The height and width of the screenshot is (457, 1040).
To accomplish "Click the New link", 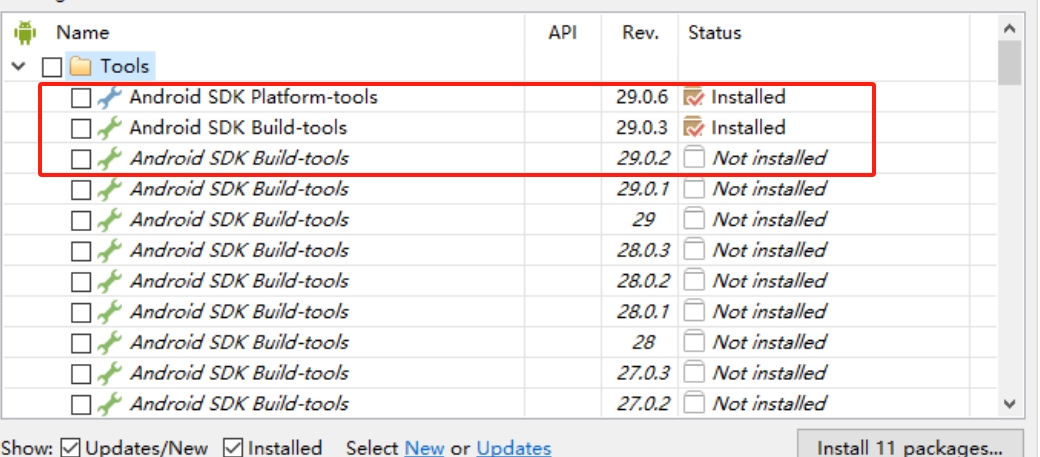I will [x=424, y=448].
